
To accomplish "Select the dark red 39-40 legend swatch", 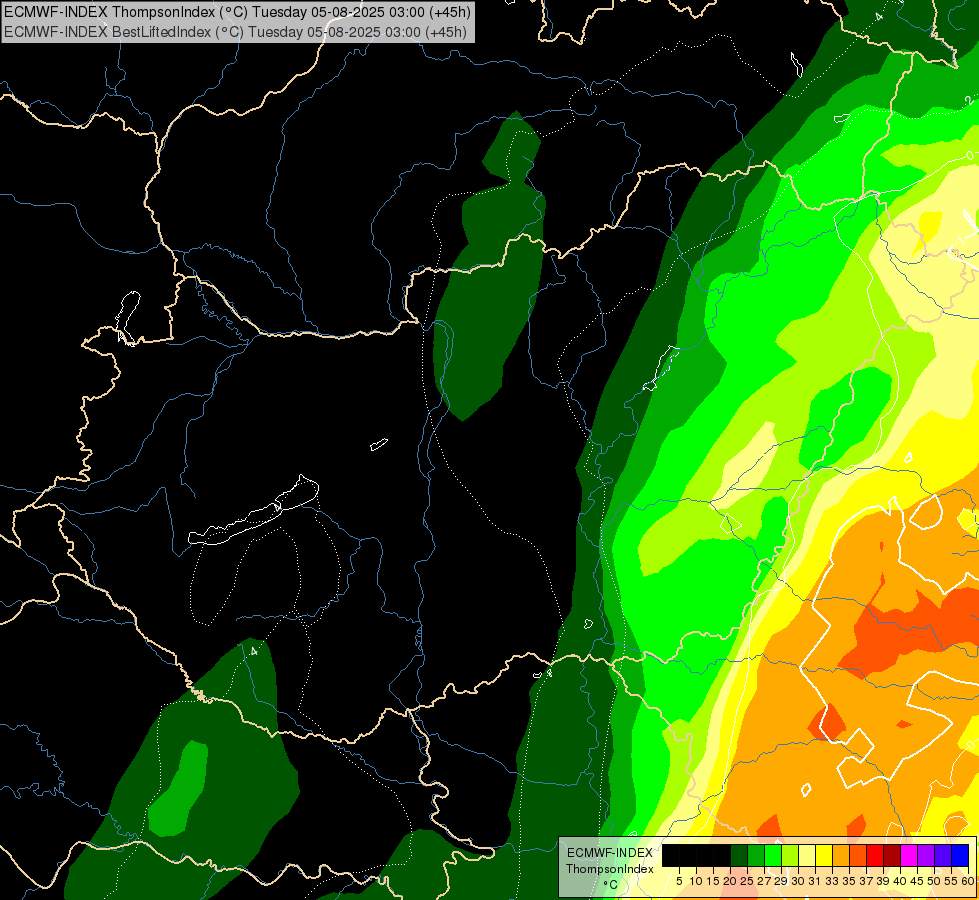I will pyautogui.click(x=892, y=855).
